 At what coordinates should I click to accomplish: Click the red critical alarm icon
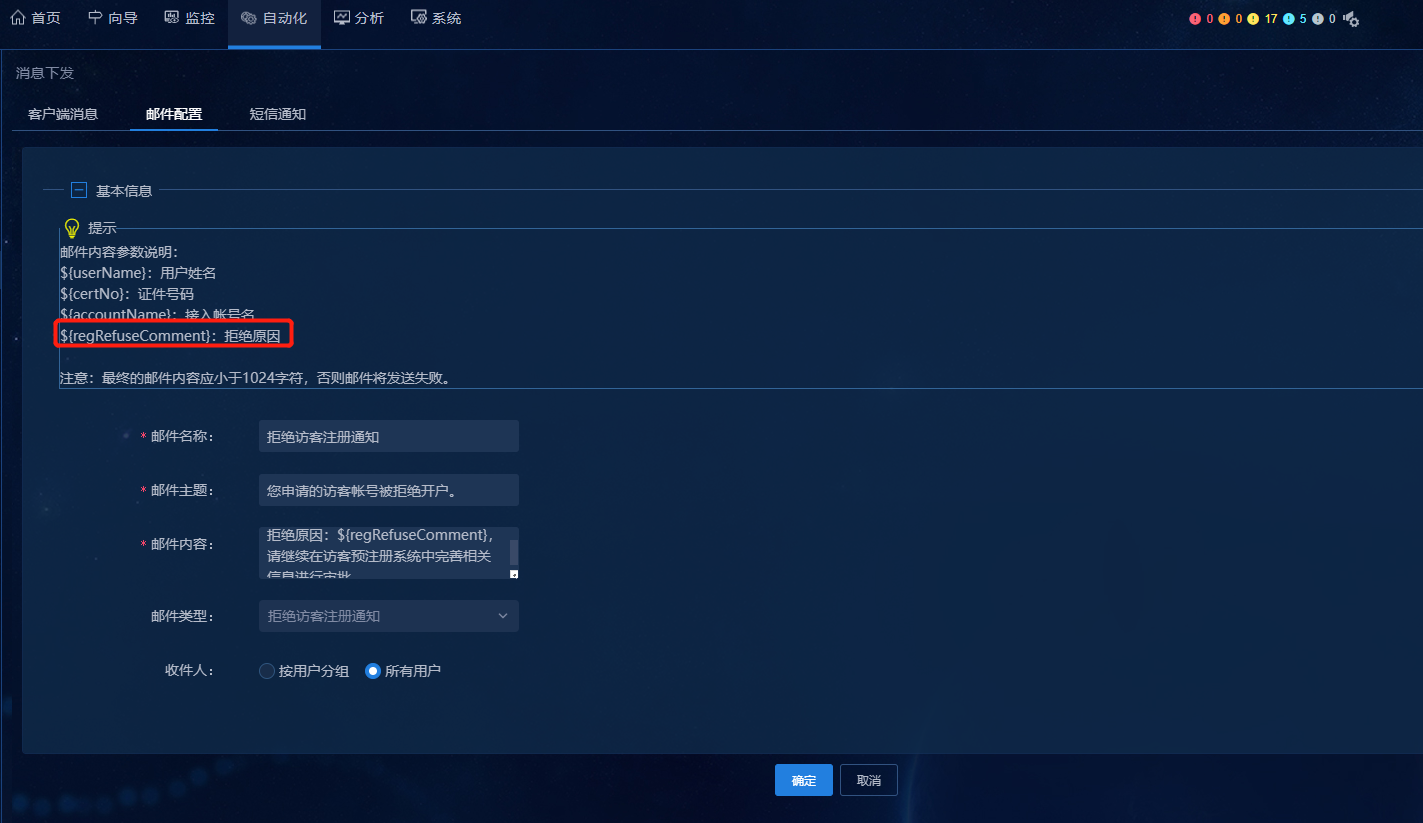(1195, 19)
